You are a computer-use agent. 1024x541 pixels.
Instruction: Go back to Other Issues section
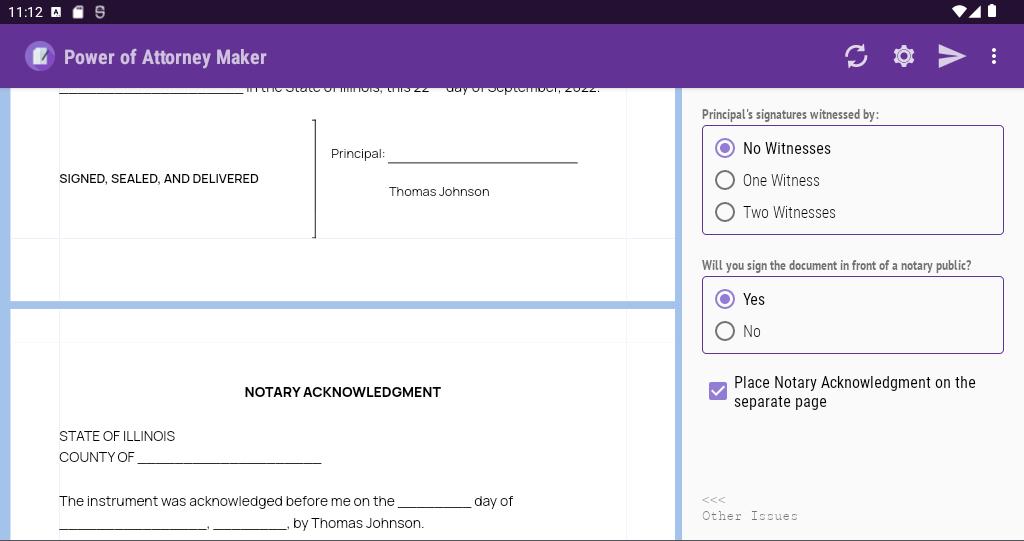750,508
